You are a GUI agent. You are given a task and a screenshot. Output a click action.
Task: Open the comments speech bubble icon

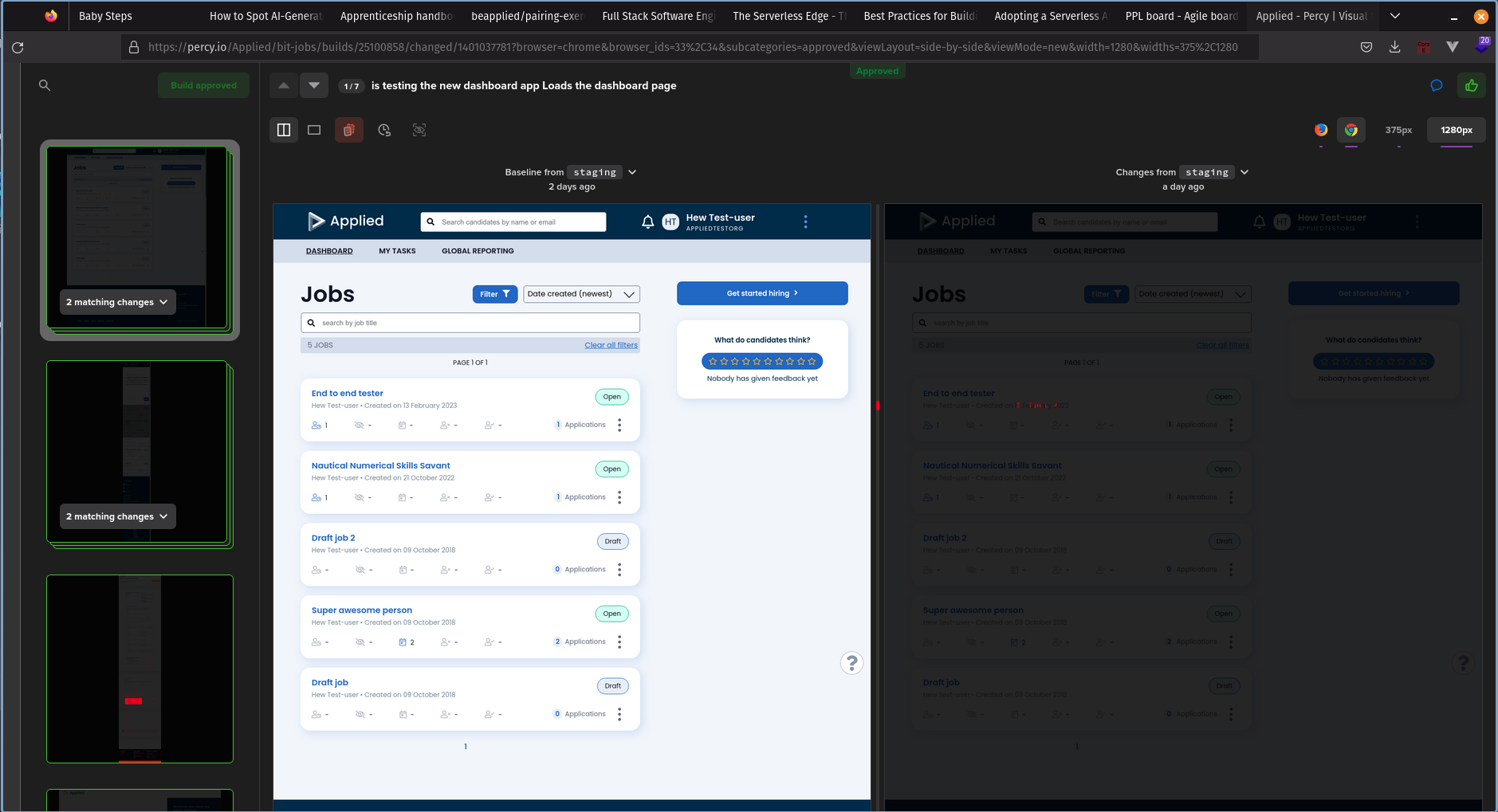click(x=1437, y=85)
